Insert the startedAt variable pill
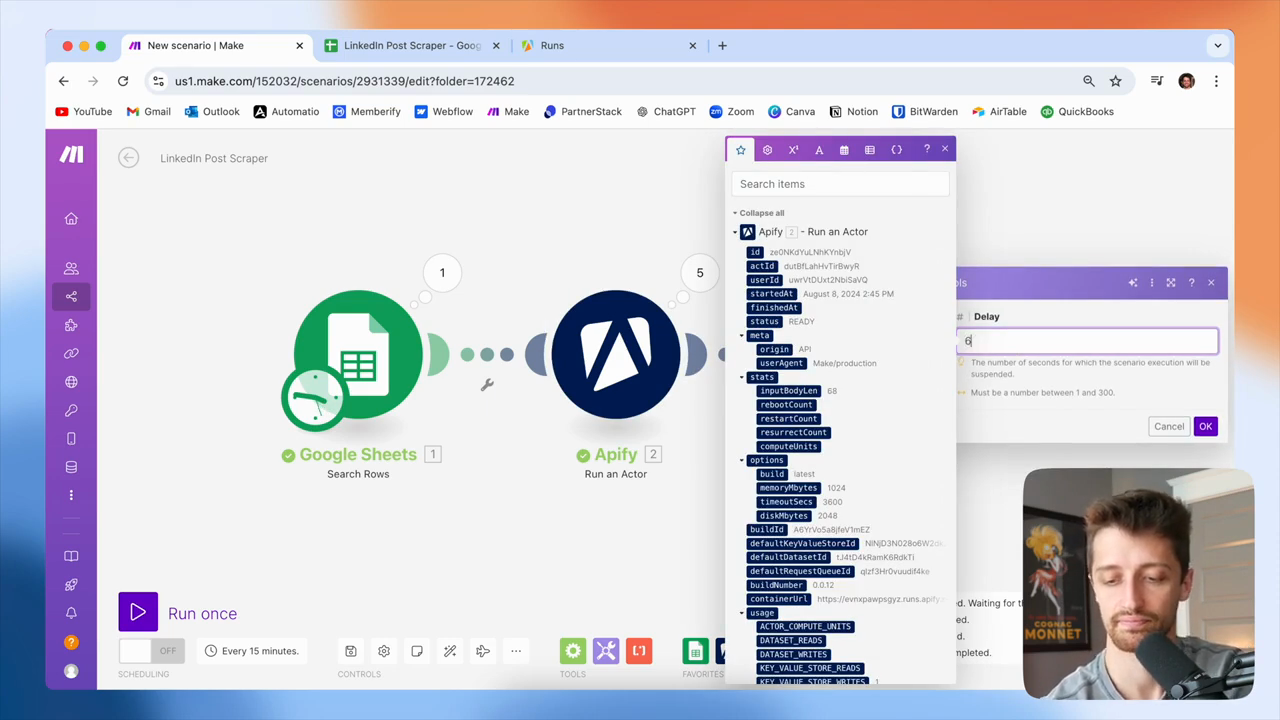1280x720 pixels. [772, 294]
